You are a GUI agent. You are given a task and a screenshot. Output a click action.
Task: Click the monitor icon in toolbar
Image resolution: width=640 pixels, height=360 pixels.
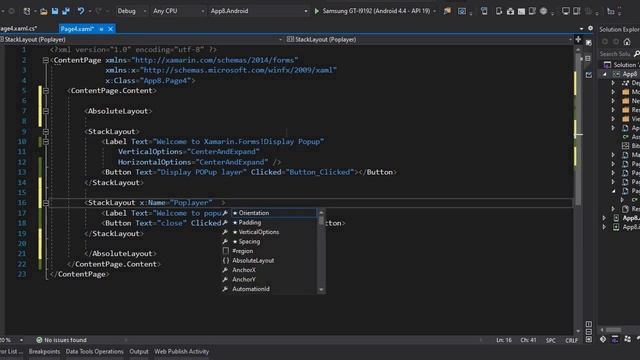[x=565, y=11]
